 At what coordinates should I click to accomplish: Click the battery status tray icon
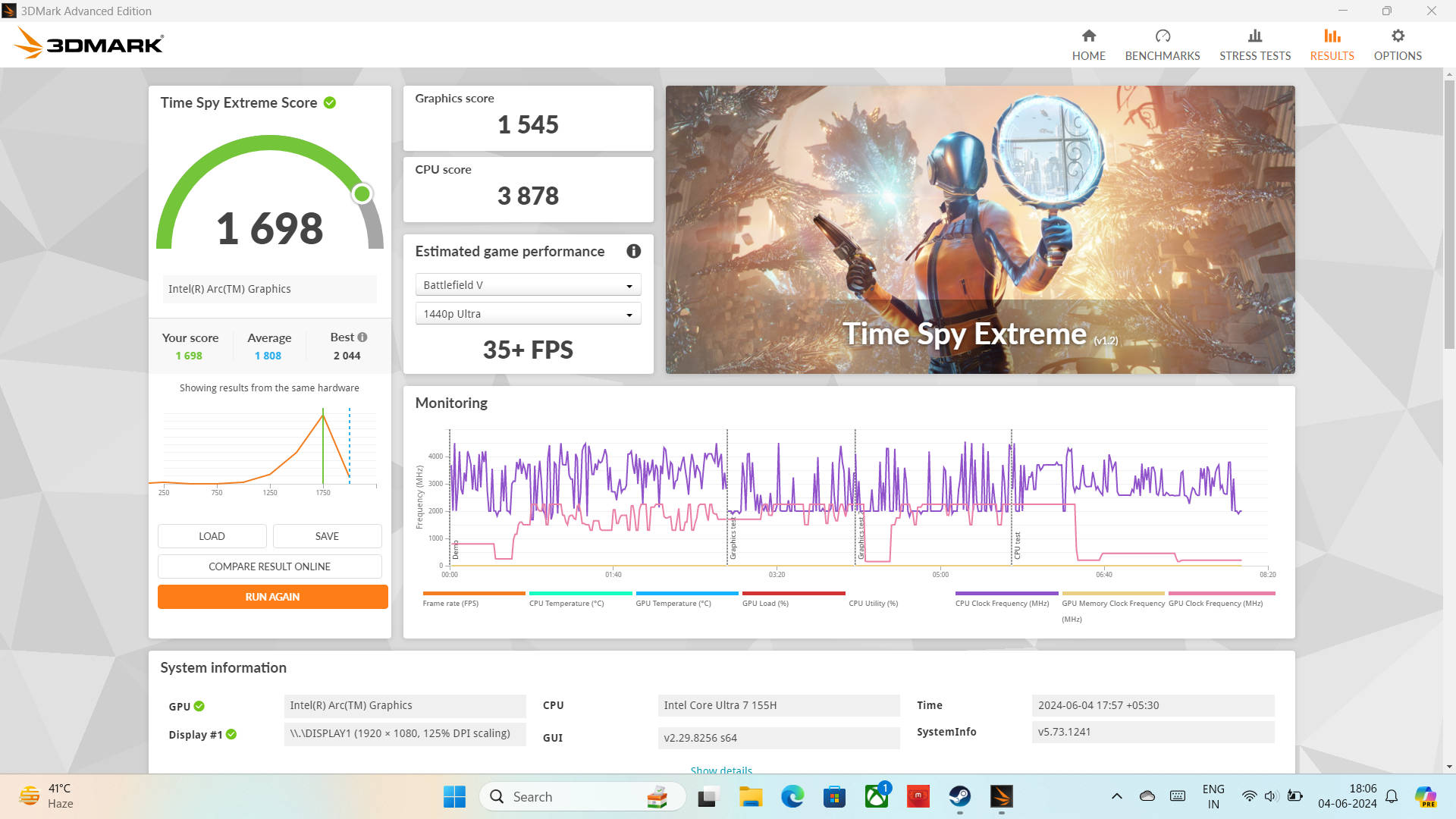pyautogui.click(x=1295, y=796)
